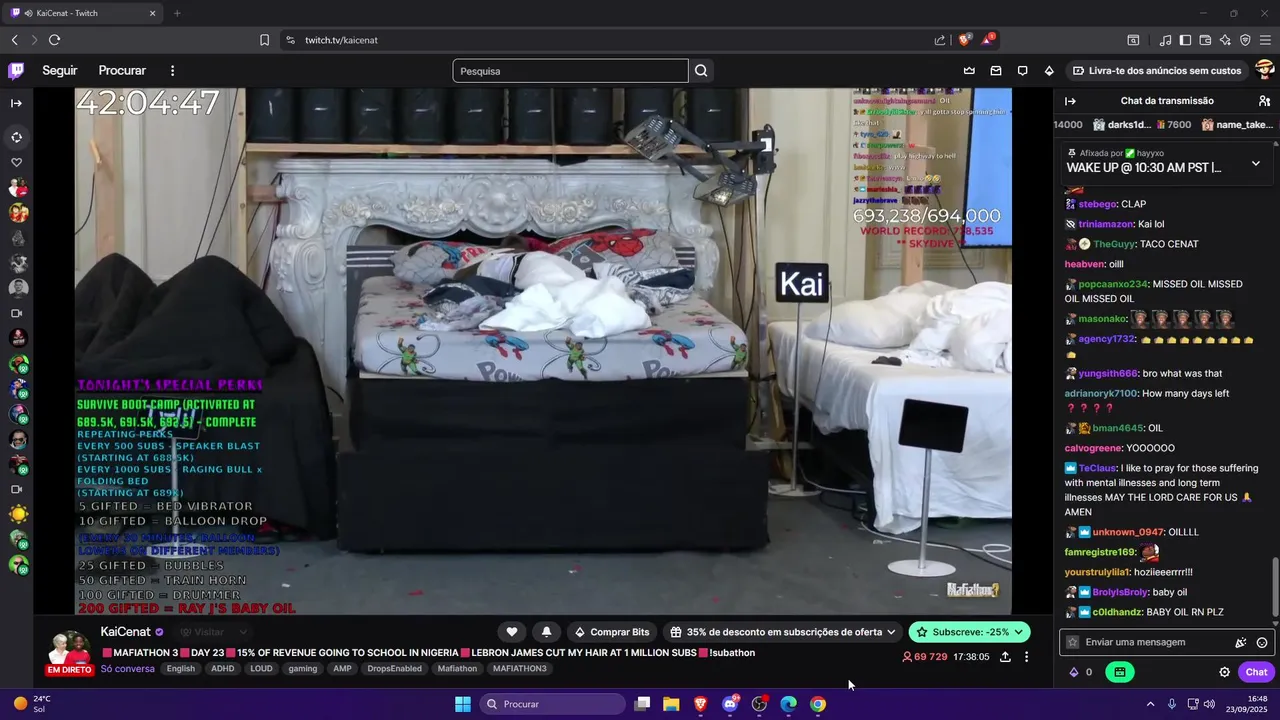
Task: Open Prime loot crown icon
Action: [969, 71]
